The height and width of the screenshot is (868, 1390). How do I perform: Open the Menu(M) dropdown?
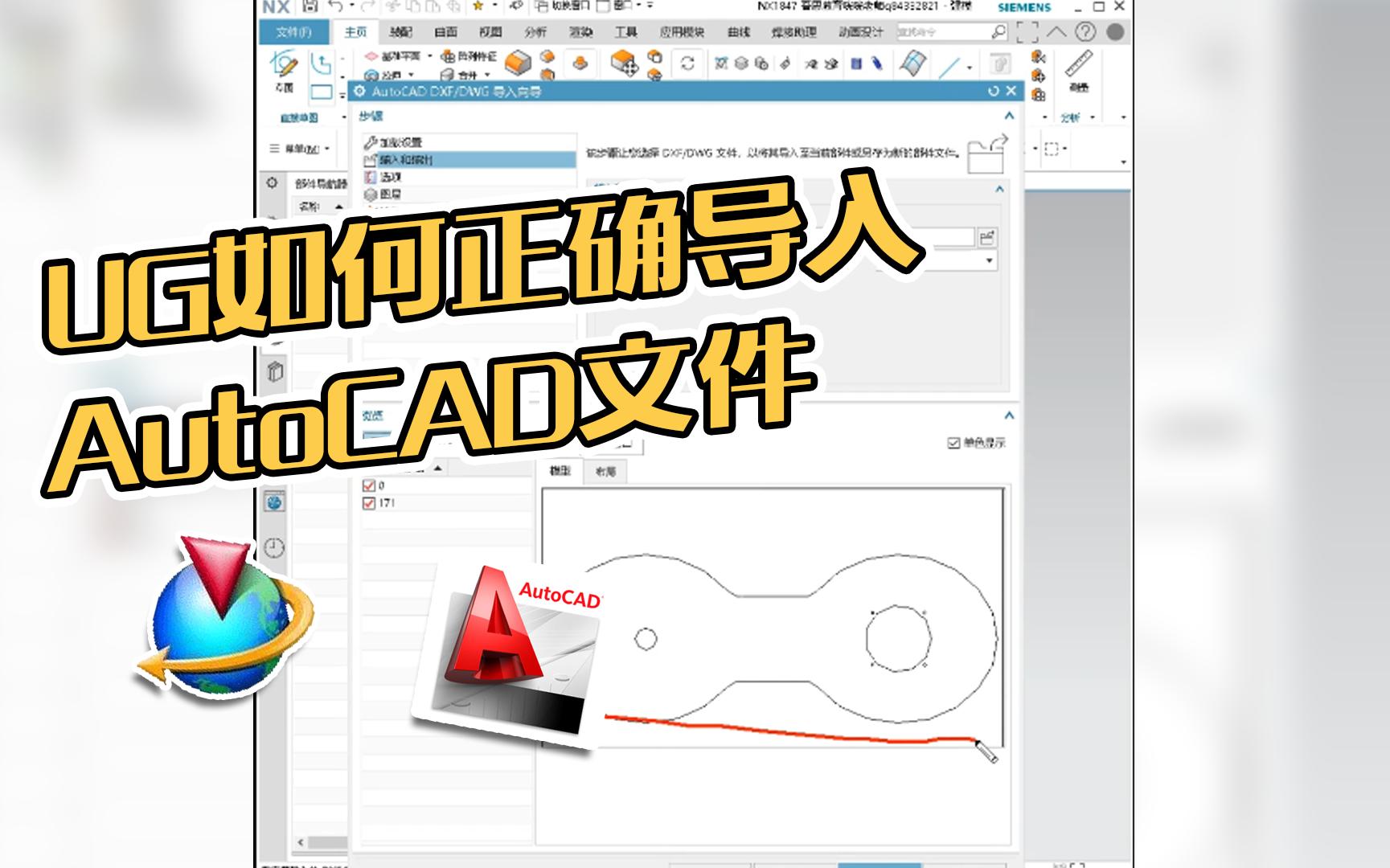coord(300,149)
